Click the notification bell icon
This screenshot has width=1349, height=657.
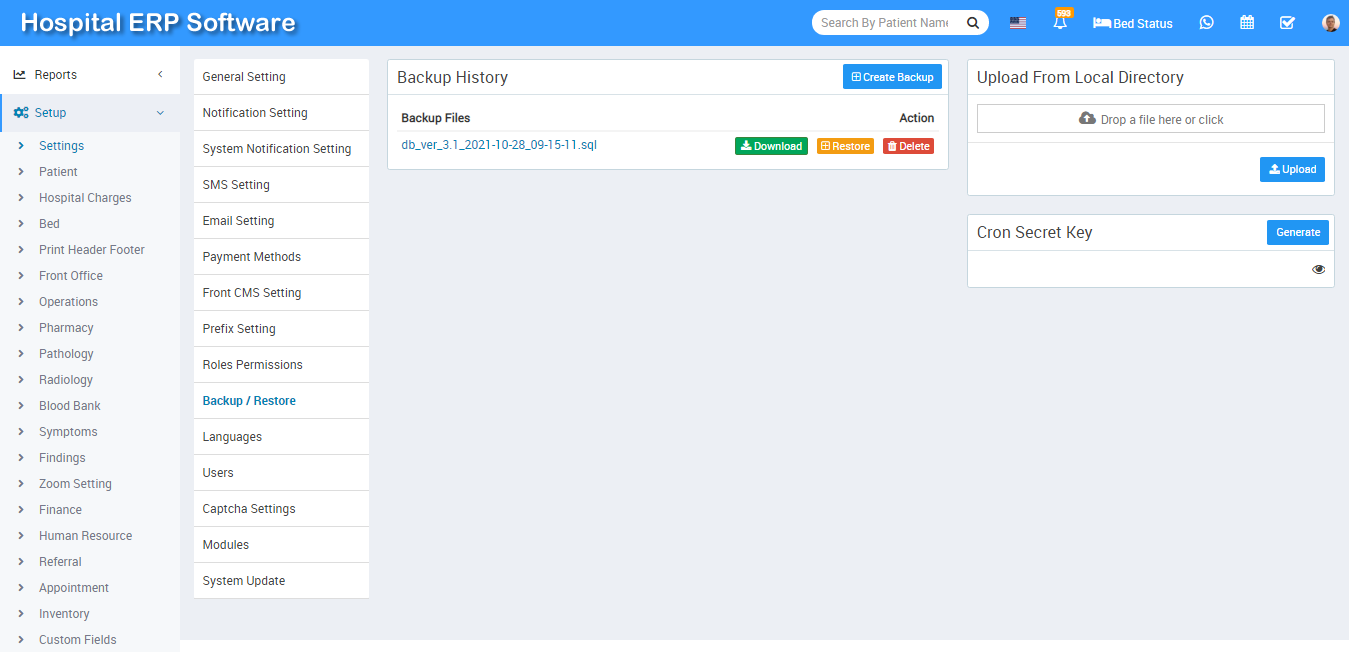(x=1060, y=23)
